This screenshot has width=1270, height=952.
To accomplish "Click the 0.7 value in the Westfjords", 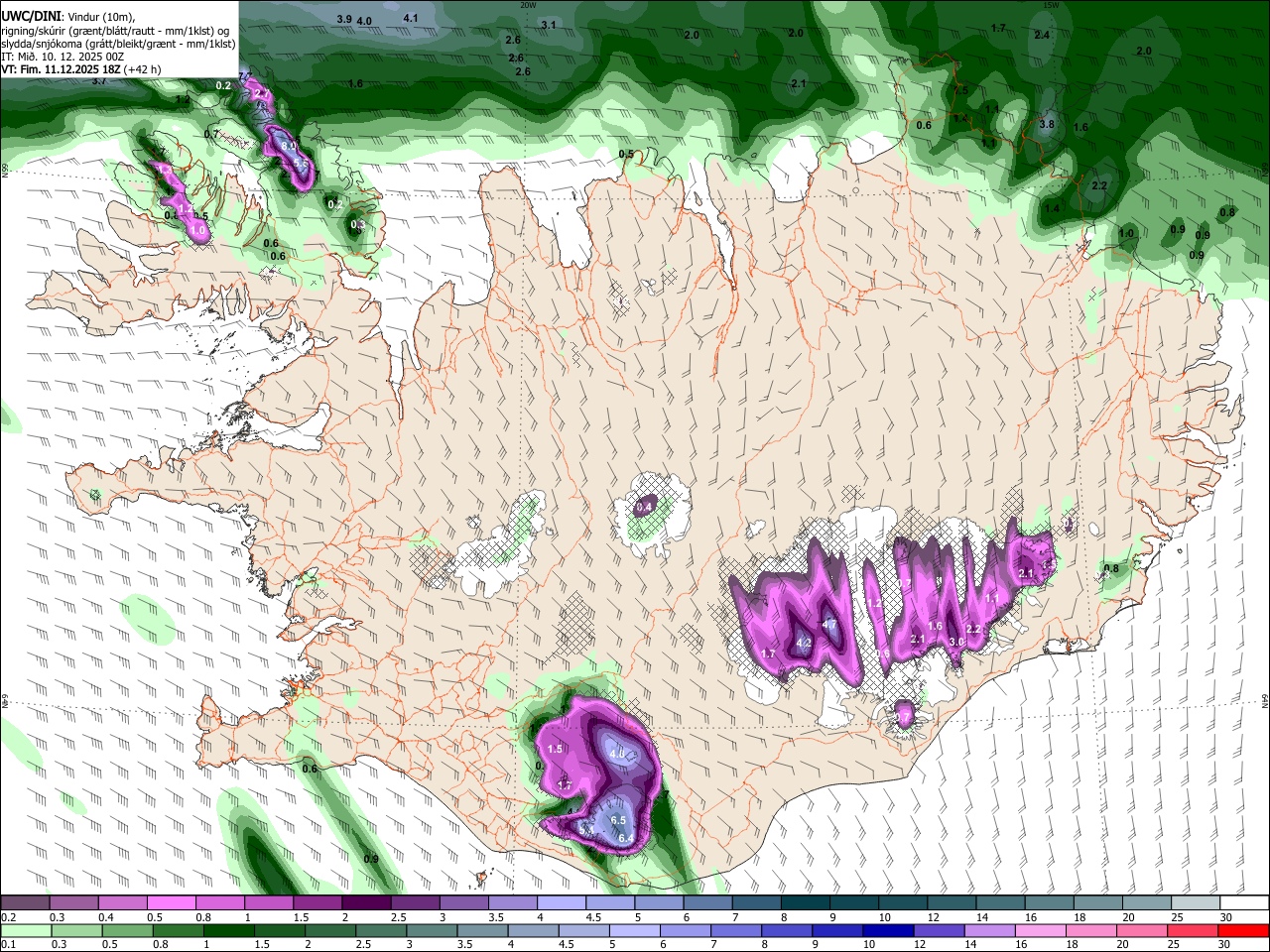I will (x=211, y=134).
